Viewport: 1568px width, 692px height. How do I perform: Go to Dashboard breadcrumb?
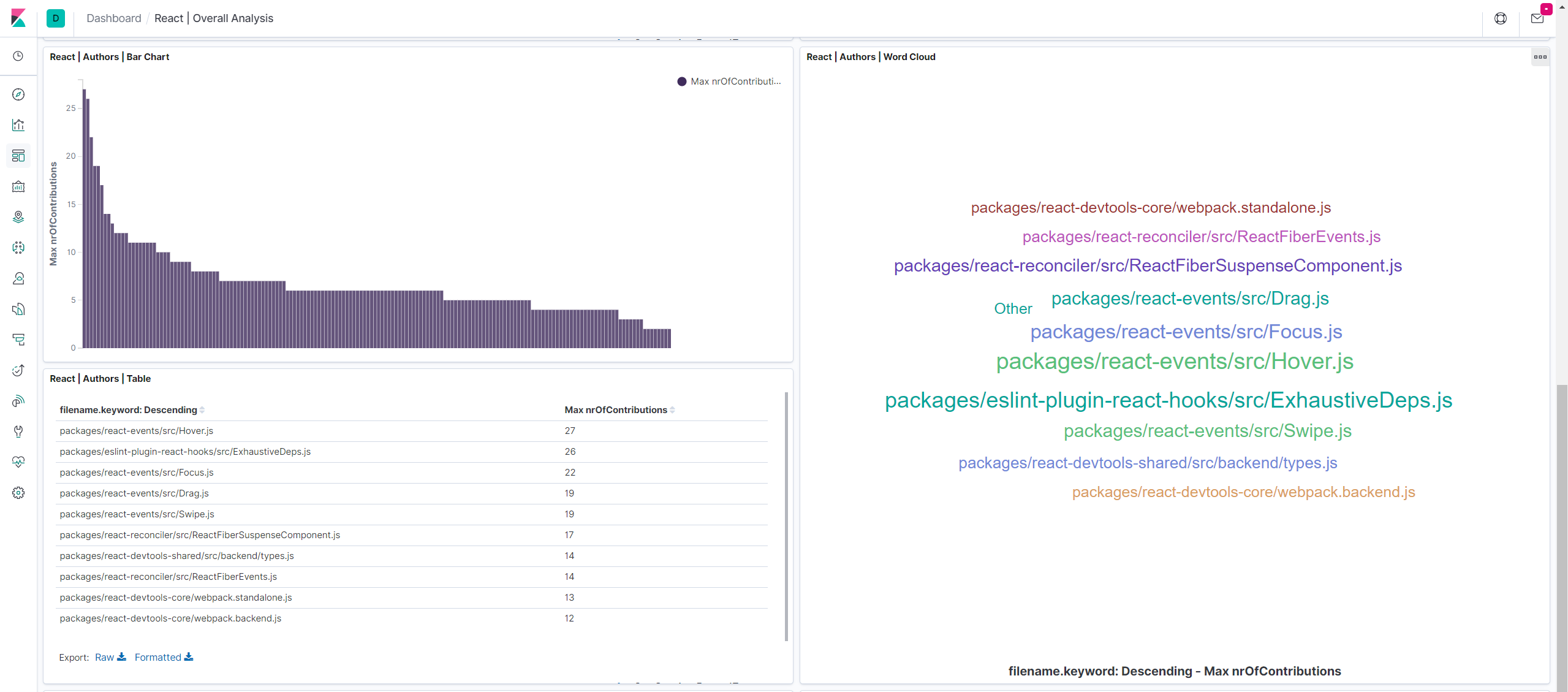[114, 18]
